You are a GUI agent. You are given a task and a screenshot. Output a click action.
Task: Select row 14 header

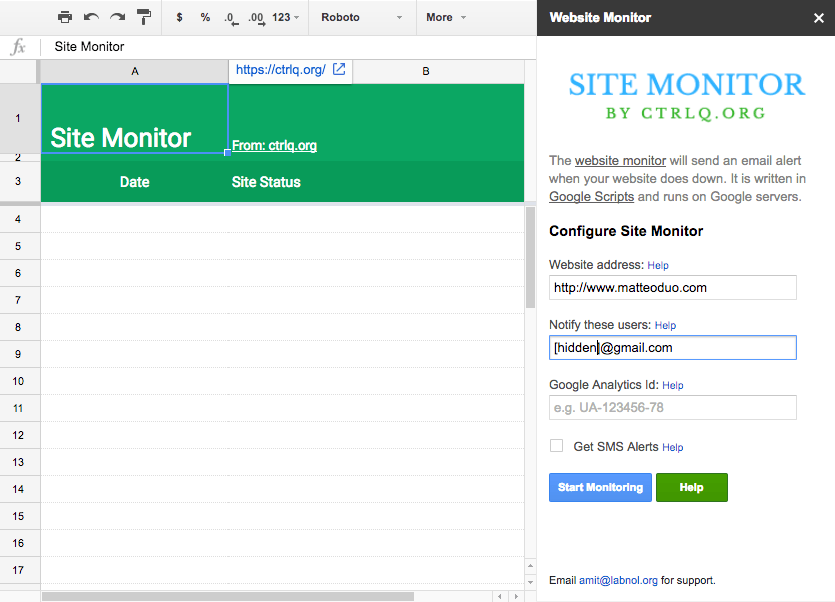[x=18, y=489]
